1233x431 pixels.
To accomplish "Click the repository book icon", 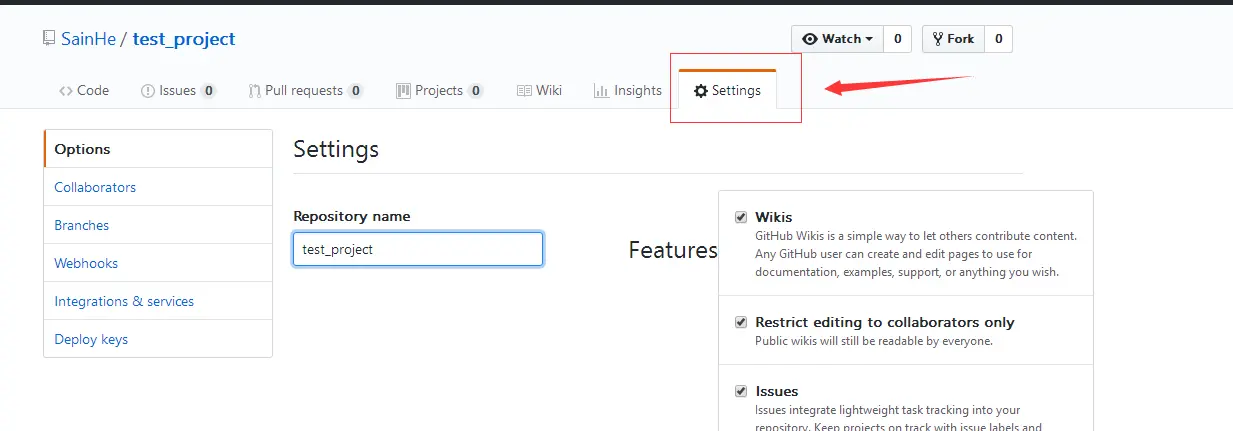I will tap(49, 39).
